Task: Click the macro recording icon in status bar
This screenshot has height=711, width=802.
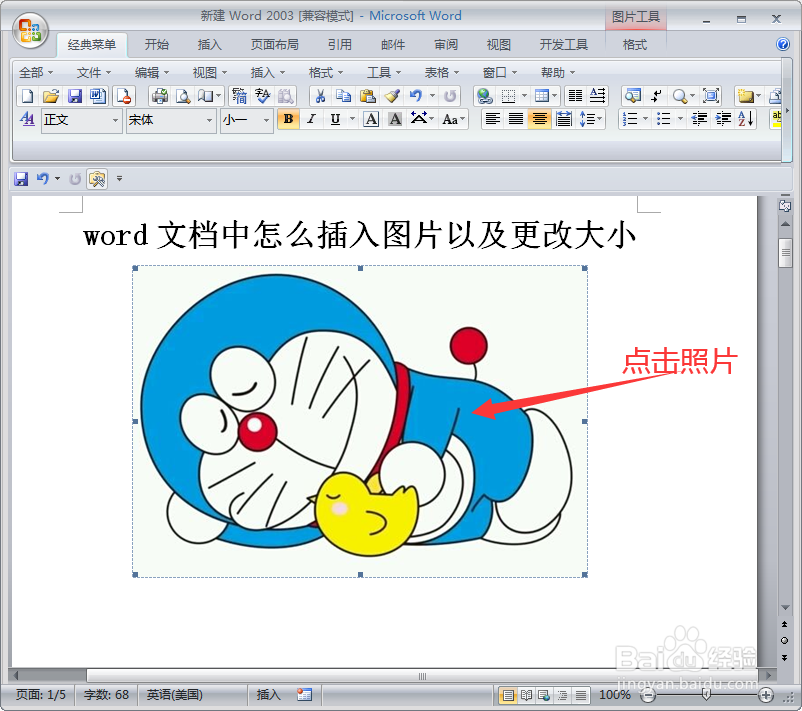Action: pyautogui.click(x=304, y=695)
